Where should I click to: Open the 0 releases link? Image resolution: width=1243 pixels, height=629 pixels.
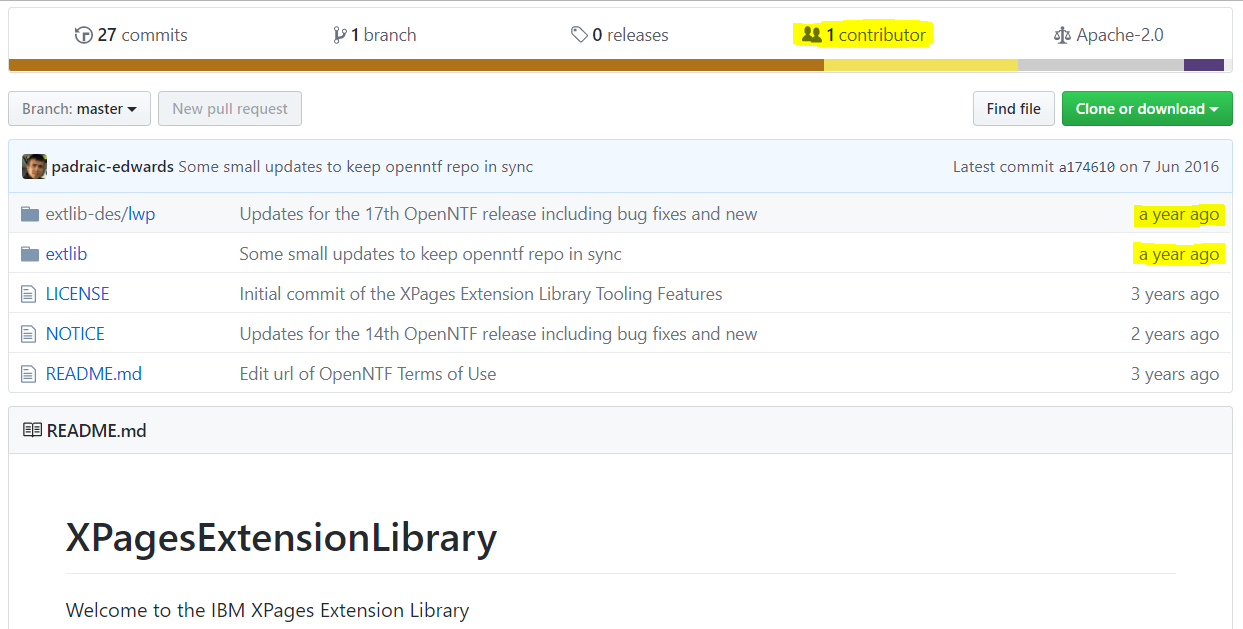pyautogui.click(x=620, y=35)
